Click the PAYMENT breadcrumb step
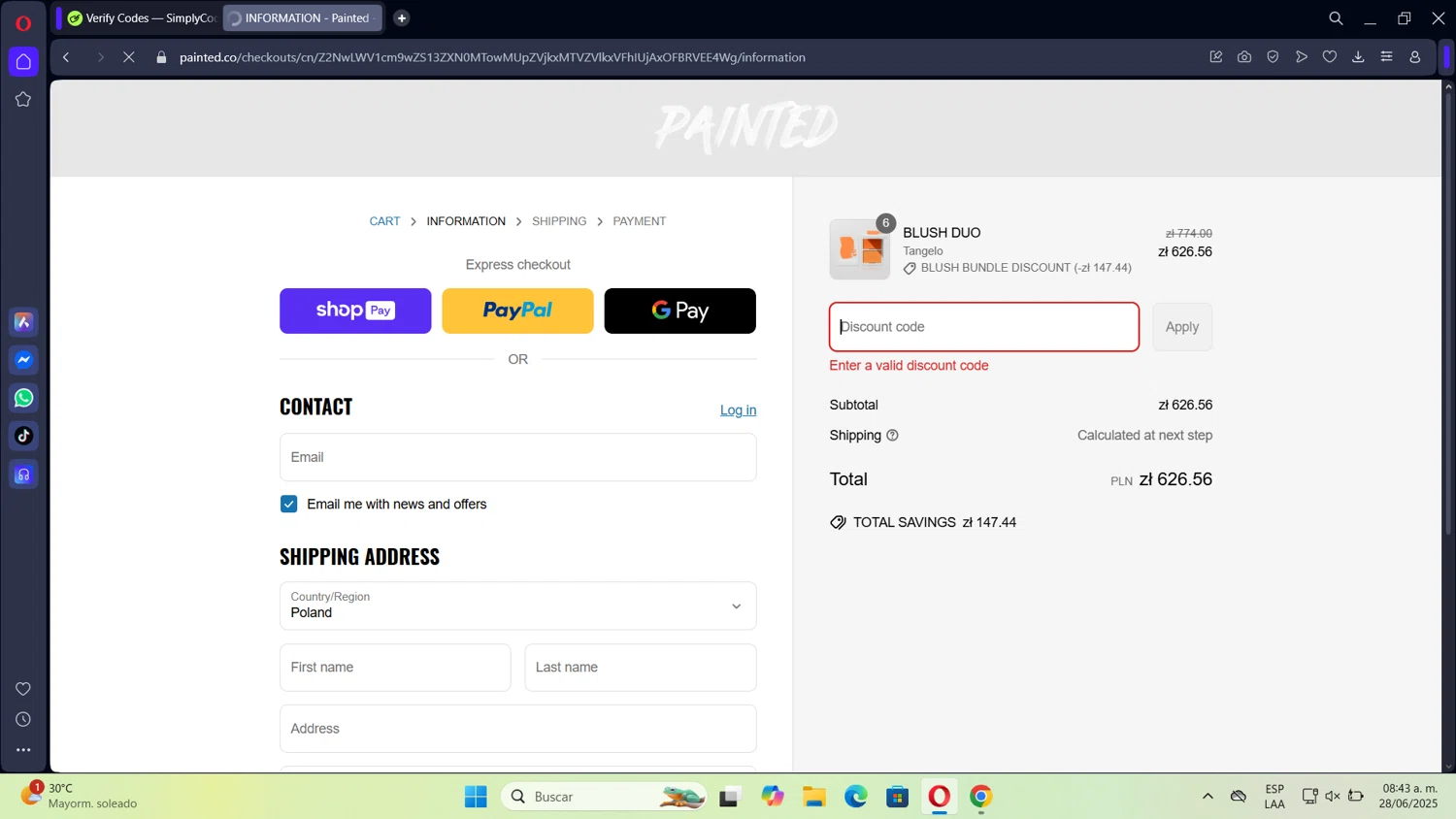Screen dimensions: 1456x819 (x=640, y=221)
